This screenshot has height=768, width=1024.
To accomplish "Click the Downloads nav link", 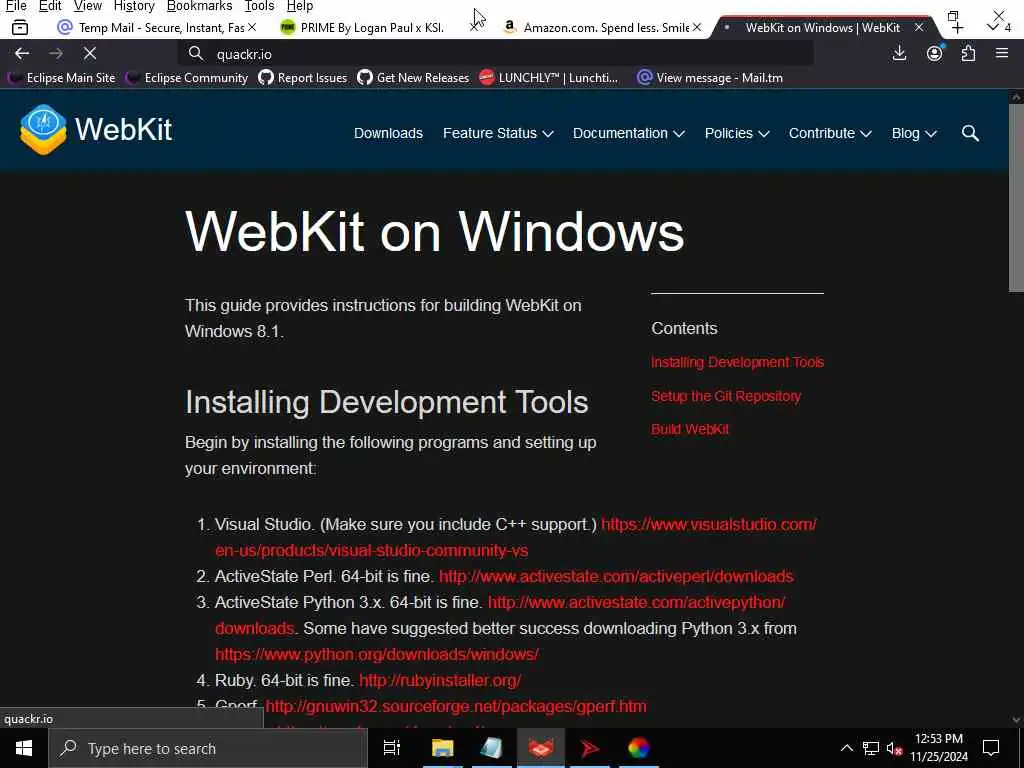I will coord(388,133).
